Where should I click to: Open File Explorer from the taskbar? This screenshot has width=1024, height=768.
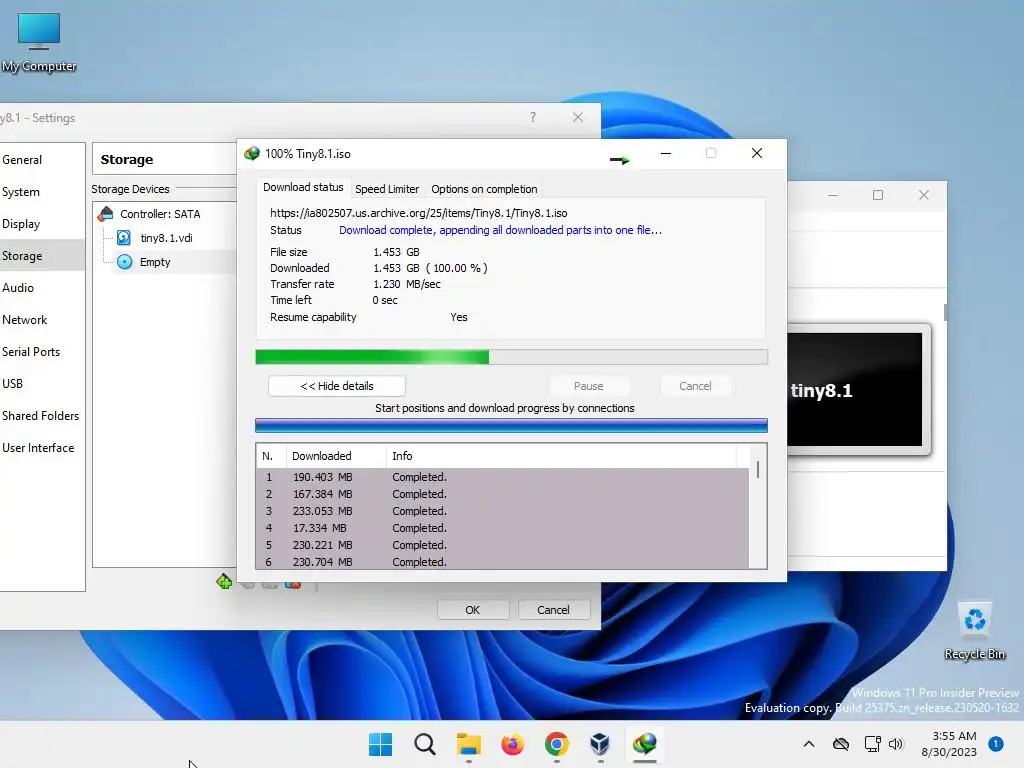point(468,744)
